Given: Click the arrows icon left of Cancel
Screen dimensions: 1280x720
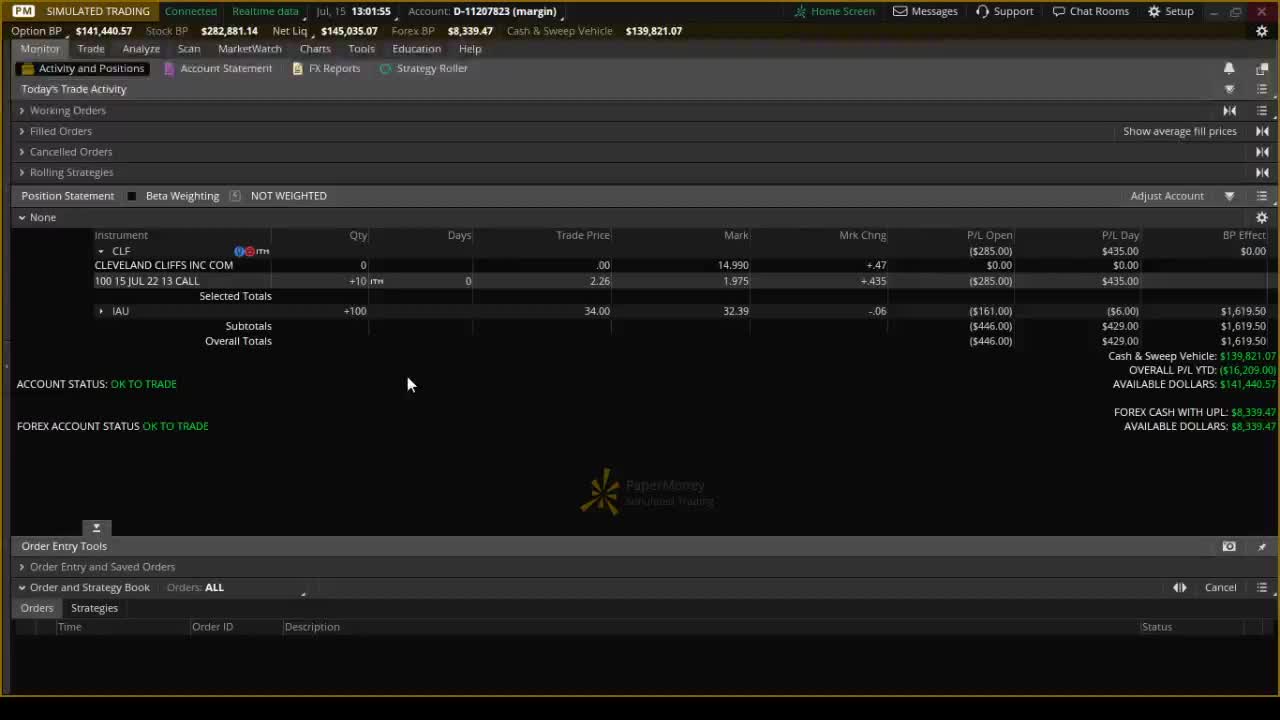Looking at the screenshot, I should coord(1180,588).
